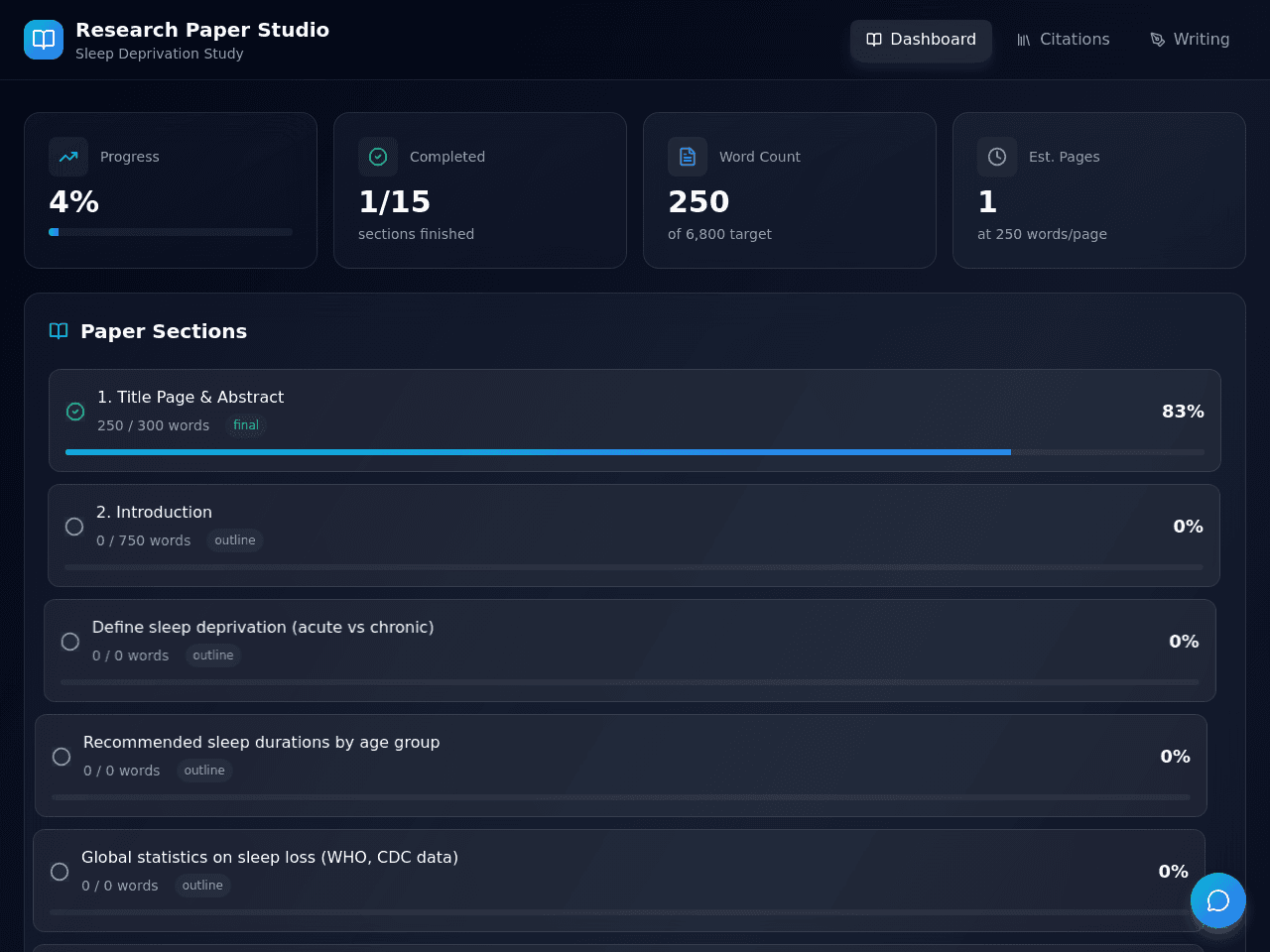Image resolution: width=1270 pixels, height=952 pixels.
Task: Click the '250 / 300 words' count
Action: [154, 425]
